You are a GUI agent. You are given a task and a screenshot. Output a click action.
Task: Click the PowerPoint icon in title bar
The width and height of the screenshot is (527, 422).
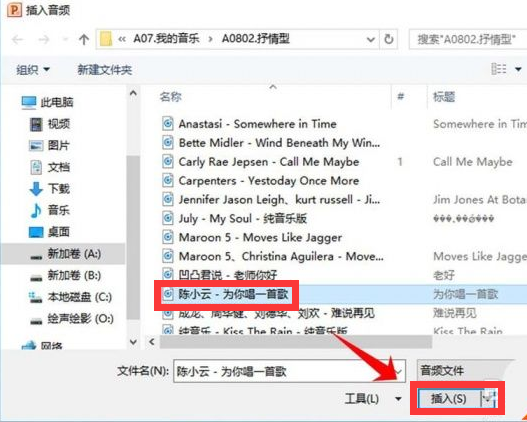[14, 10]
